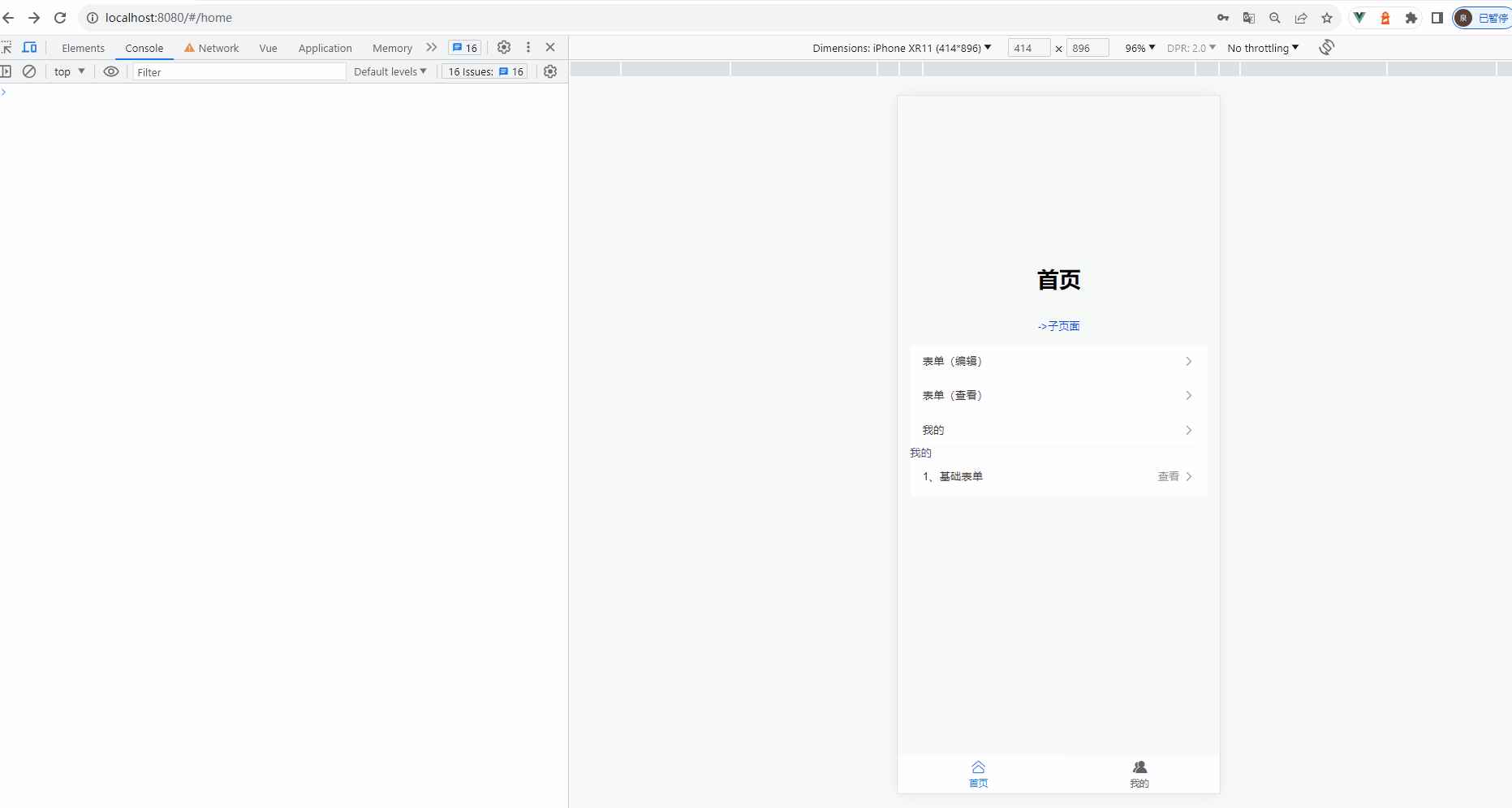View site information for localhost
This screenshot has width=1512, height=808.
[x=93, y=18]
